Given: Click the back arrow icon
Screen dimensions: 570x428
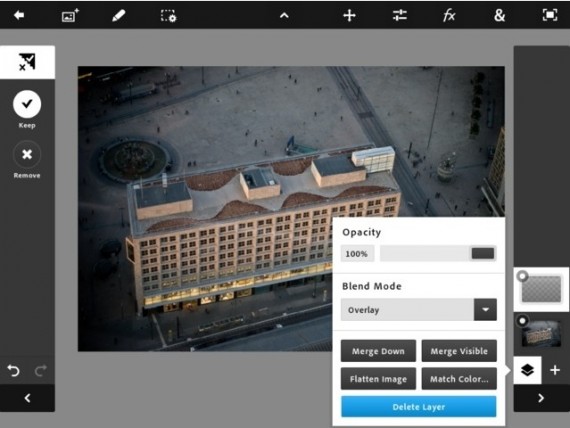Looking at the screenshot, I should [x=19, y=15].
